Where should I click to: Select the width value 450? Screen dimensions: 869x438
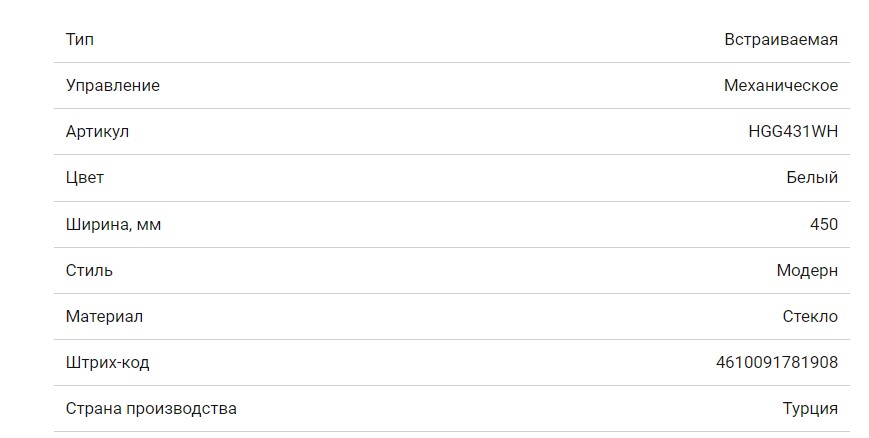[x=823, y=224]
